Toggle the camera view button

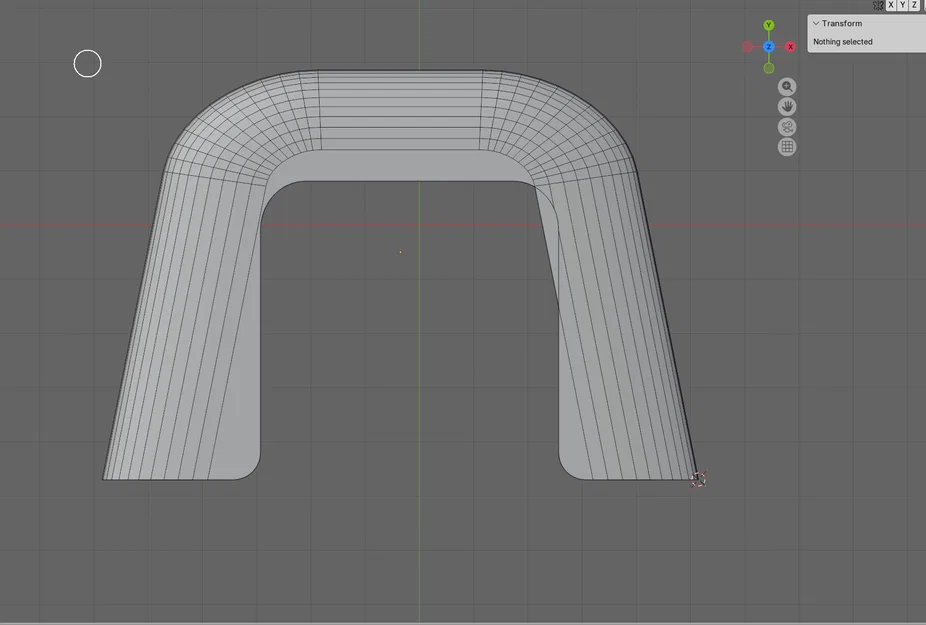pos(787,127)
